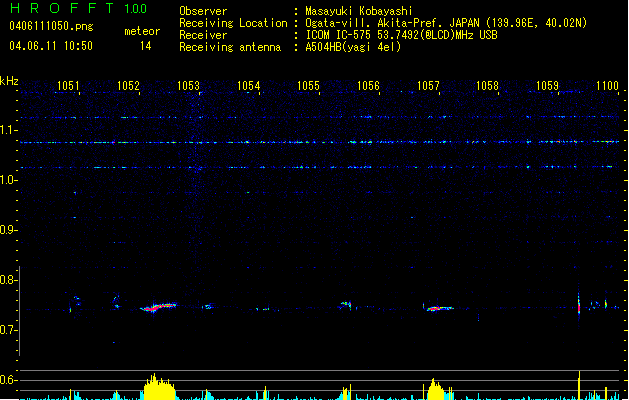Click the 1100 time marker
The height and width of the screenshot is (400, 629).
click(x=607, y=85)
